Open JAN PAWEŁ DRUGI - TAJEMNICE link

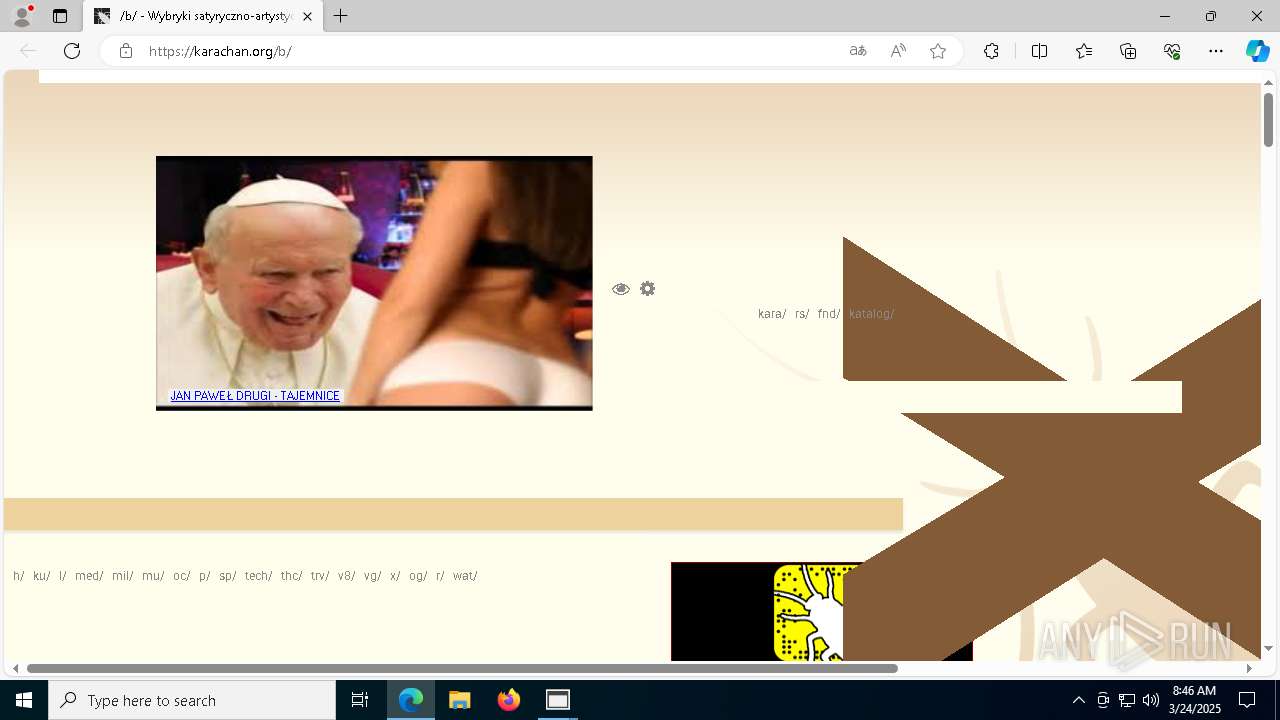click(x=255, y=396)
